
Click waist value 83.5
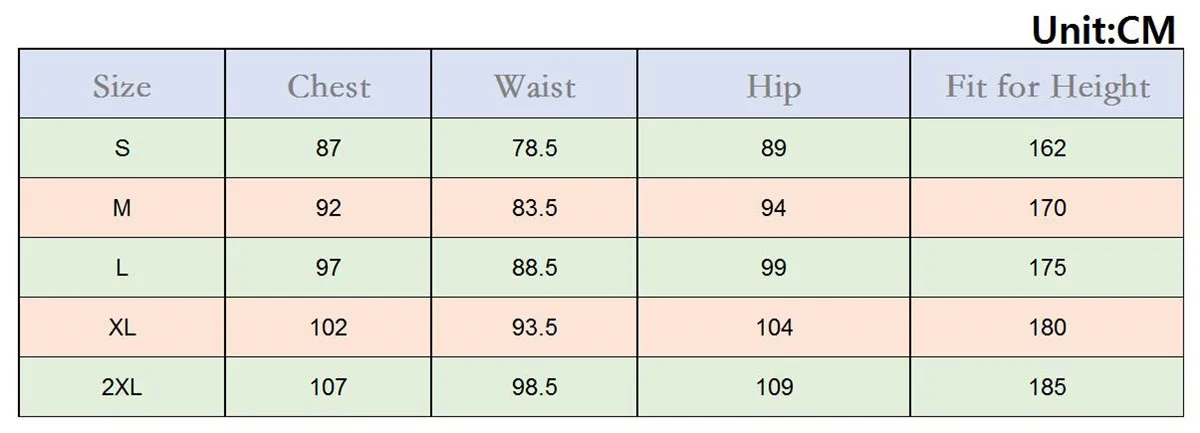click(x=535, y=208)
